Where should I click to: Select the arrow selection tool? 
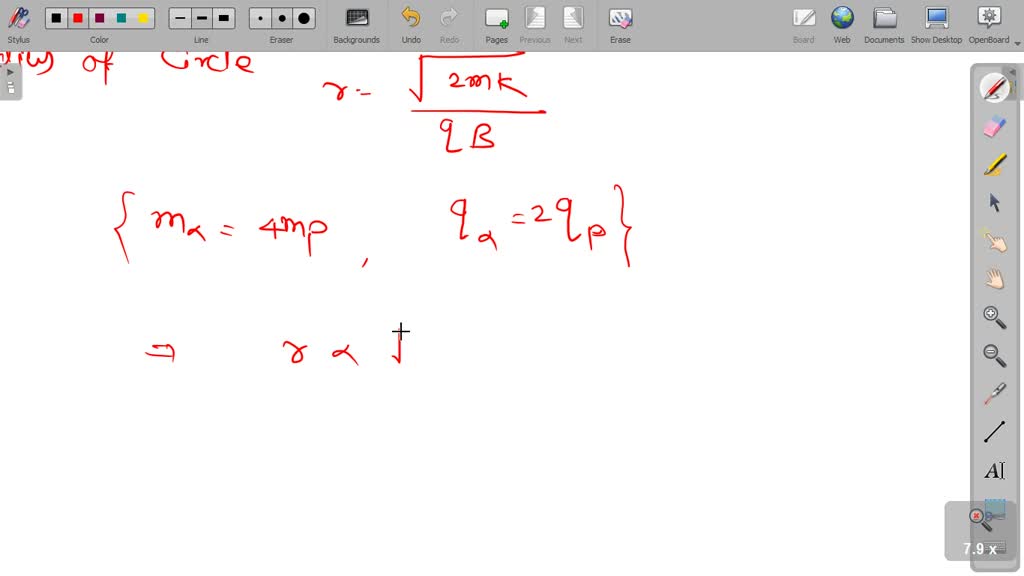tap(995, 202)
